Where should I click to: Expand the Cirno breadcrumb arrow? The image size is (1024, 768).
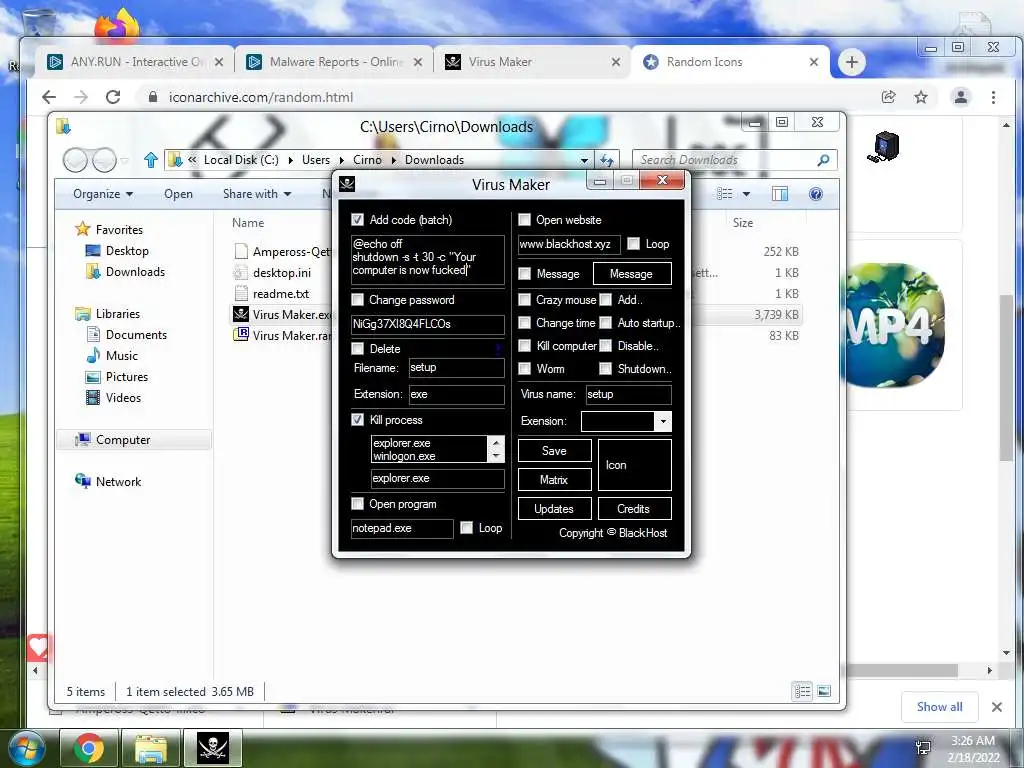pos(394,160)
